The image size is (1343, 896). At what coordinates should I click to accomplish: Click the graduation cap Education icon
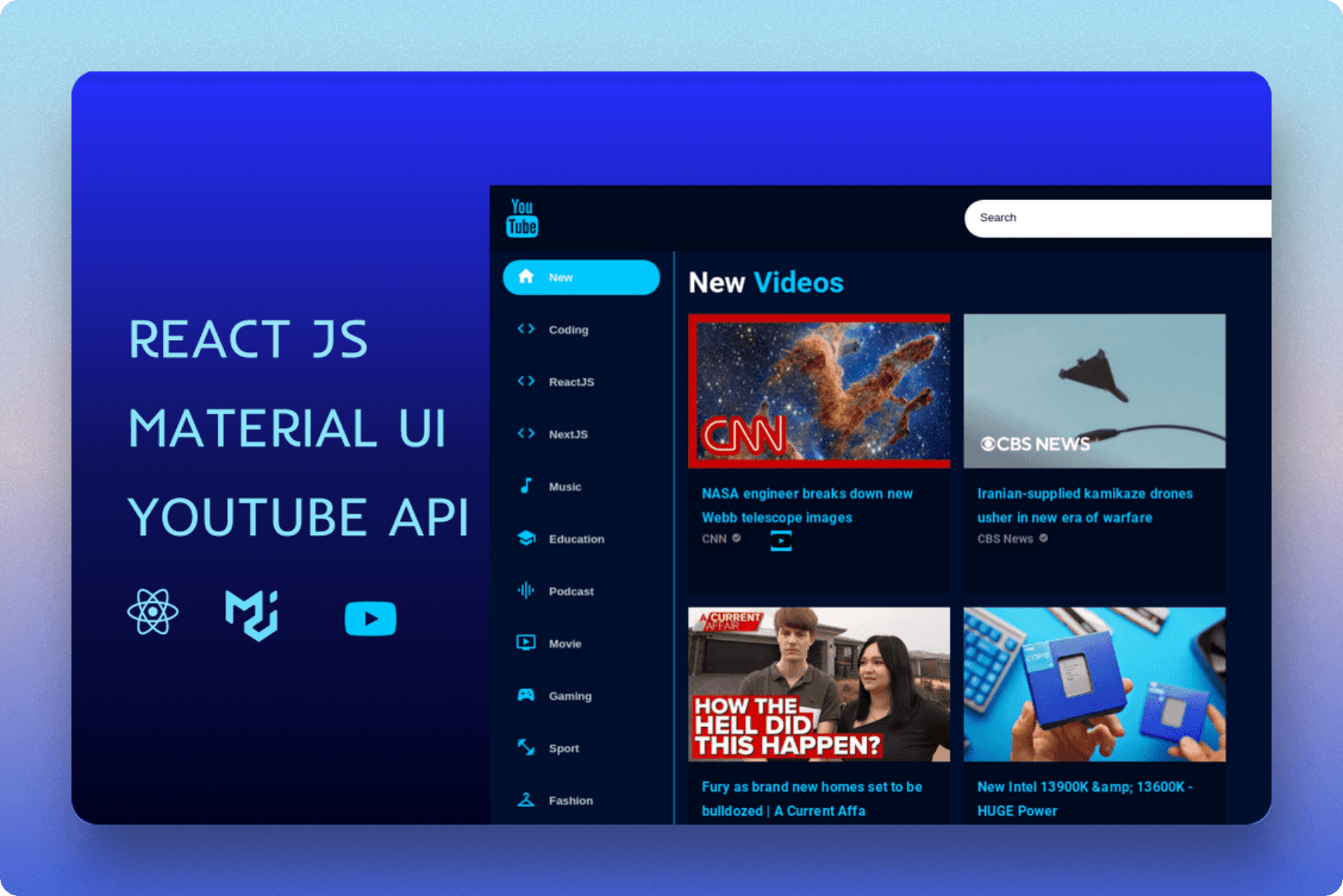pyautogui.click(x=526, y=538)
